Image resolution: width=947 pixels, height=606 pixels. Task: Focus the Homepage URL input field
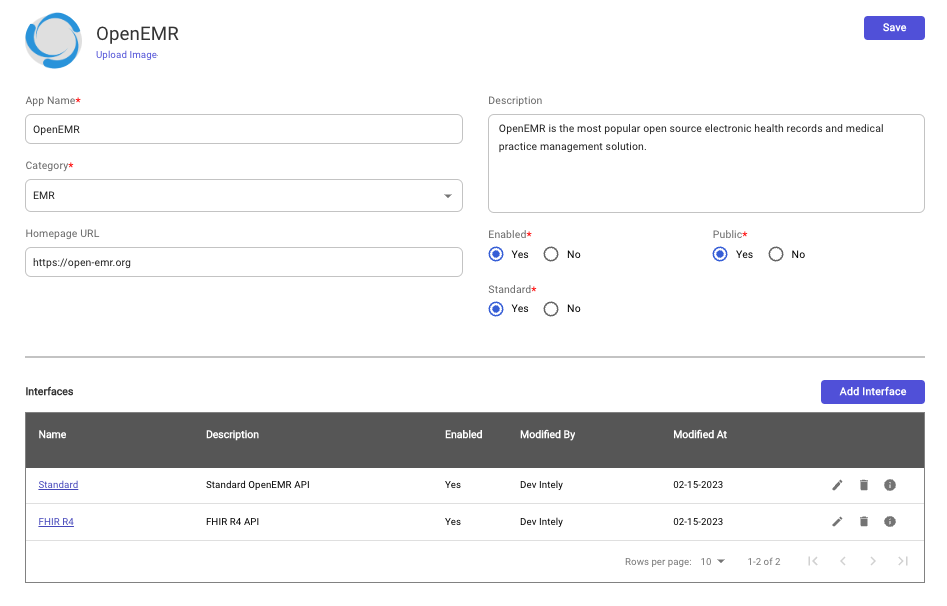pyautogui.click(x=244, y=262)
